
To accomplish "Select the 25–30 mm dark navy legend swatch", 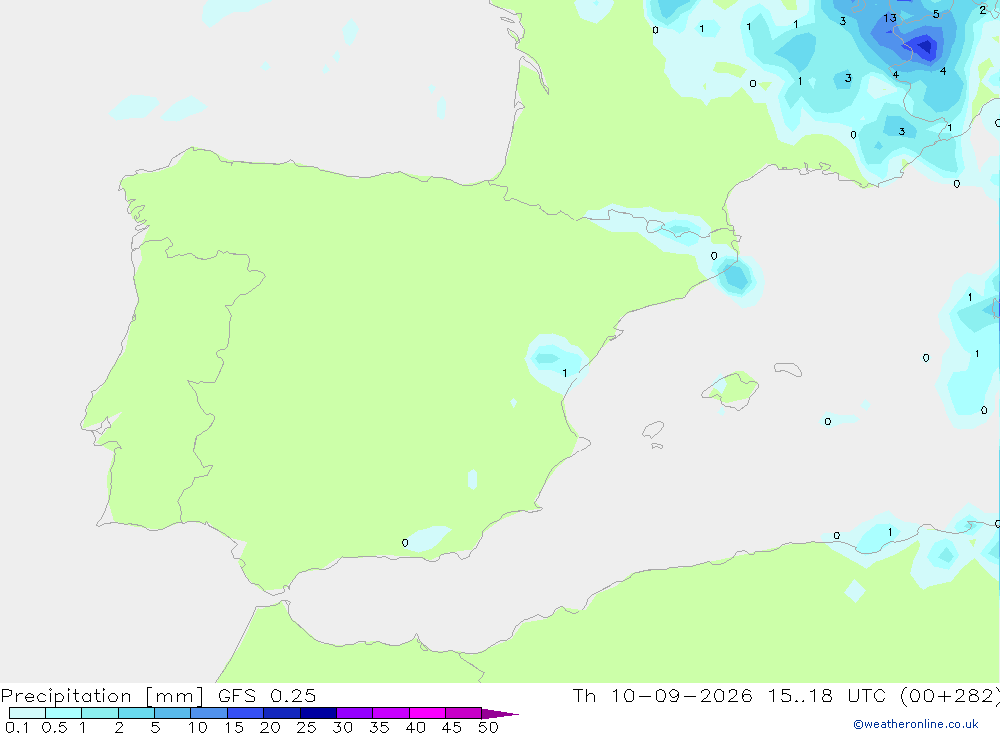I will (x=318, y=713).
